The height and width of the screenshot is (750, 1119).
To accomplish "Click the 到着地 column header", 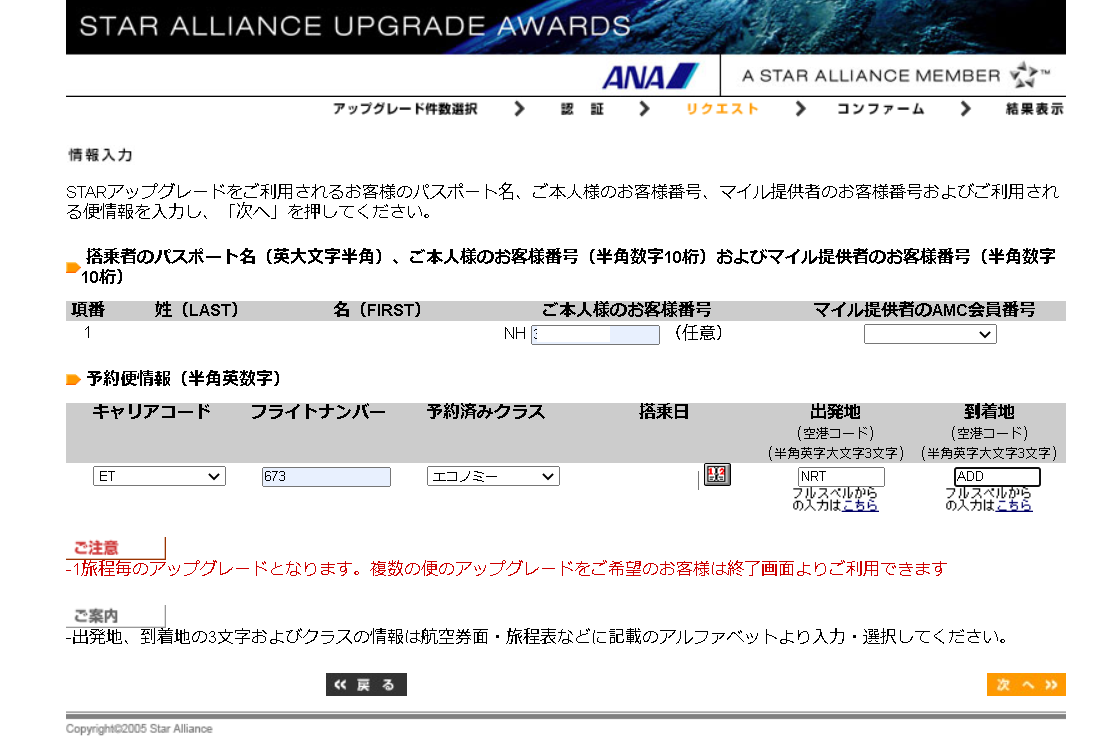I will pyautogui.click(x=989, y=412).
